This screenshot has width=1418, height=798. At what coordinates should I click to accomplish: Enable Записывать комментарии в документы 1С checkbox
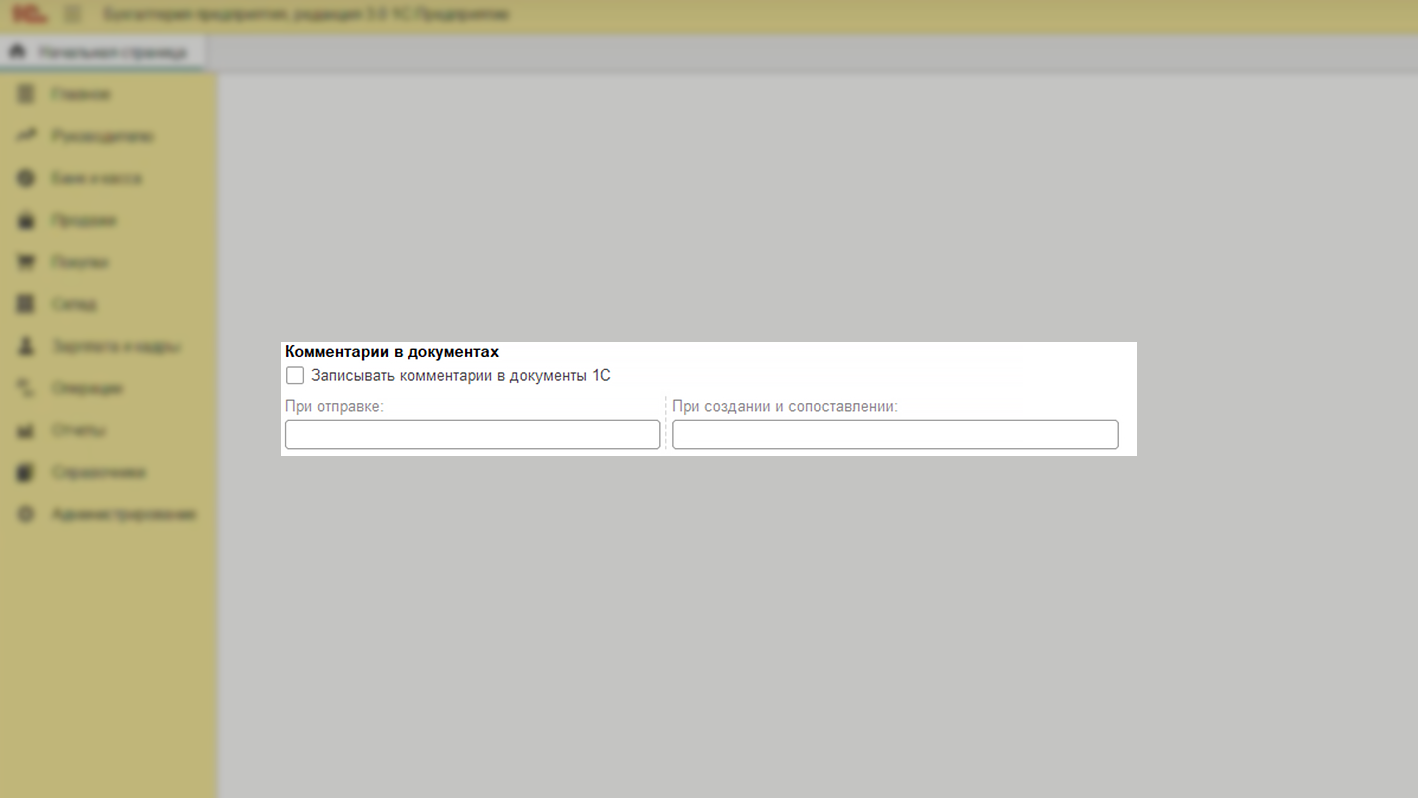295,376
